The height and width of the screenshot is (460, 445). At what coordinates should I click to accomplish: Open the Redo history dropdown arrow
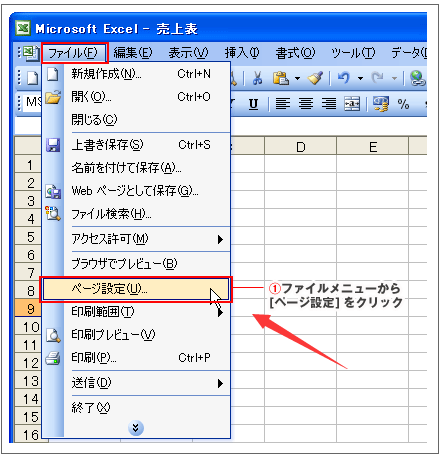[x=394, y=79]
